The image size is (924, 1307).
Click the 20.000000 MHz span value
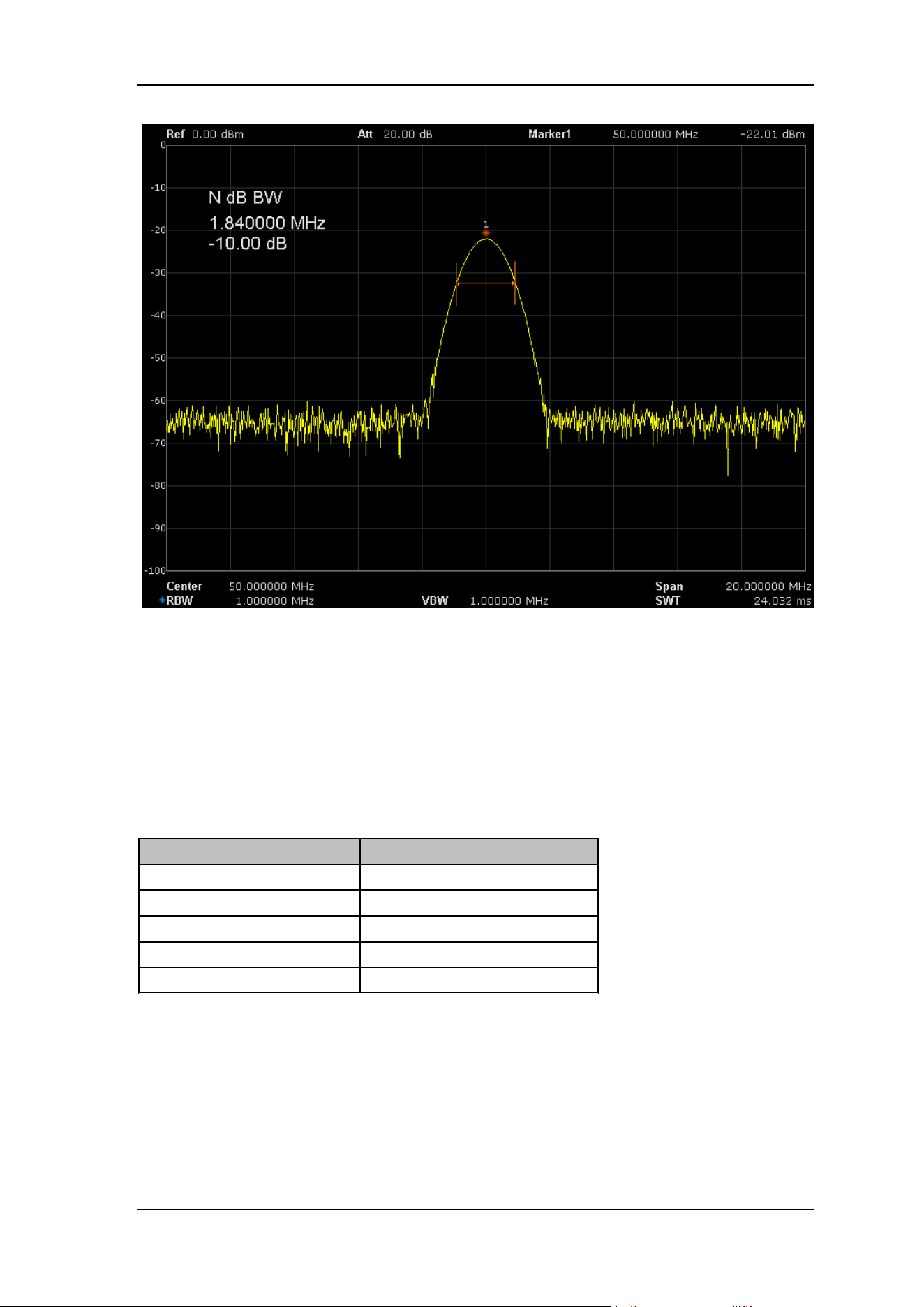click(x=768, y=586)
